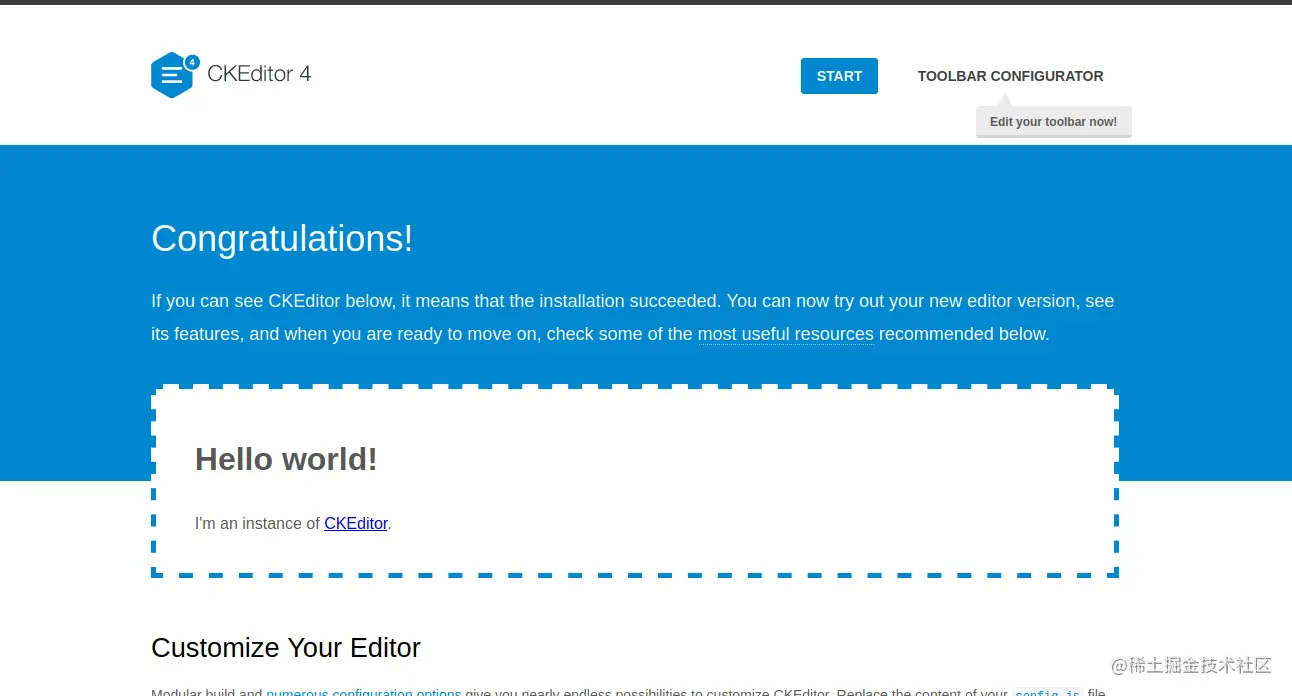
Task: Click the 'Edit your toolbar now!' tooltip
Action: coord(1053,122)
